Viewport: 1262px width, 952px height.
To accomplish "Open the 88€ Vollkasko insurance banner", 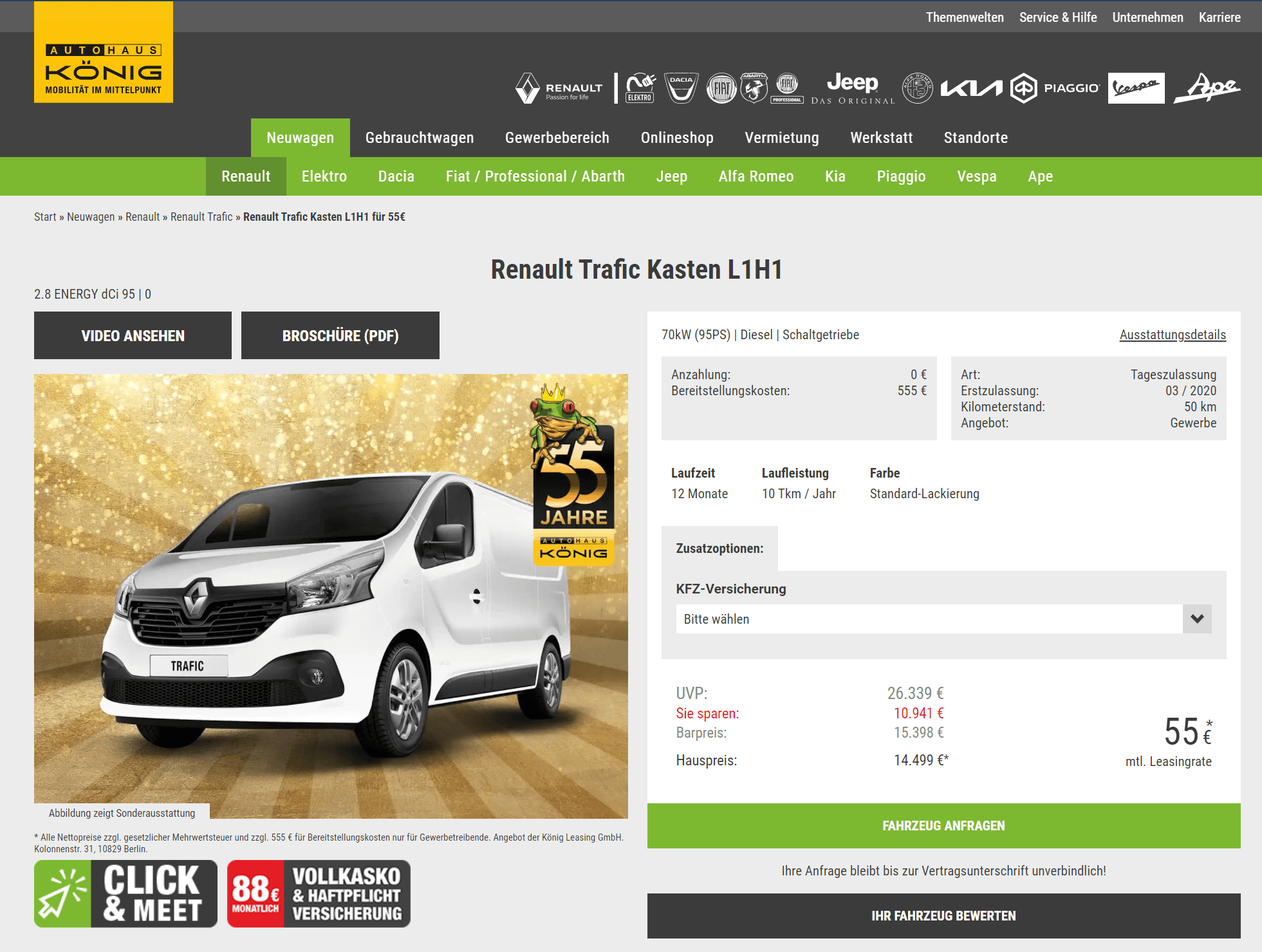I will click(x=319, y=893).
